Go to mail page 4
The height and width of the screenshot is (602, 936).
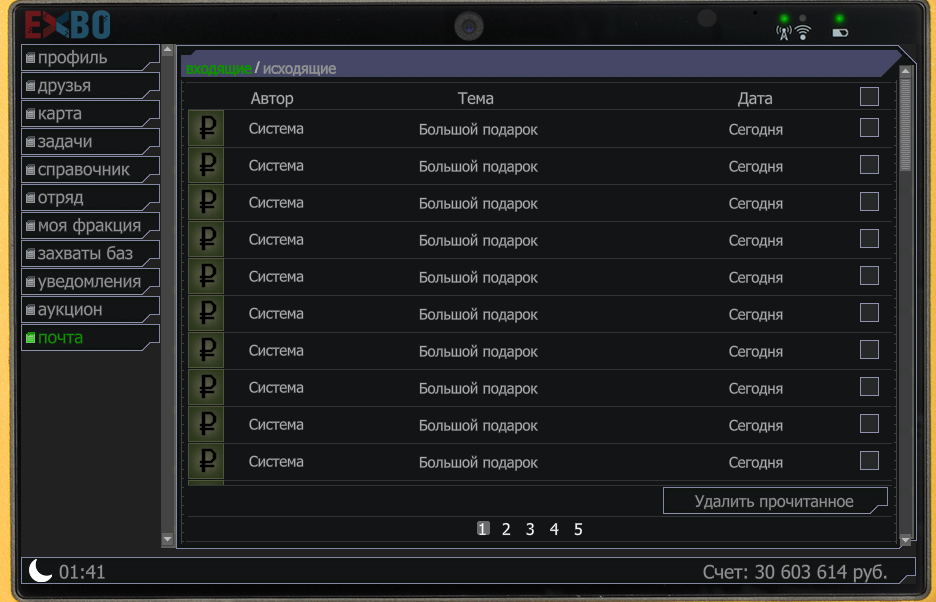click(554, 529)
